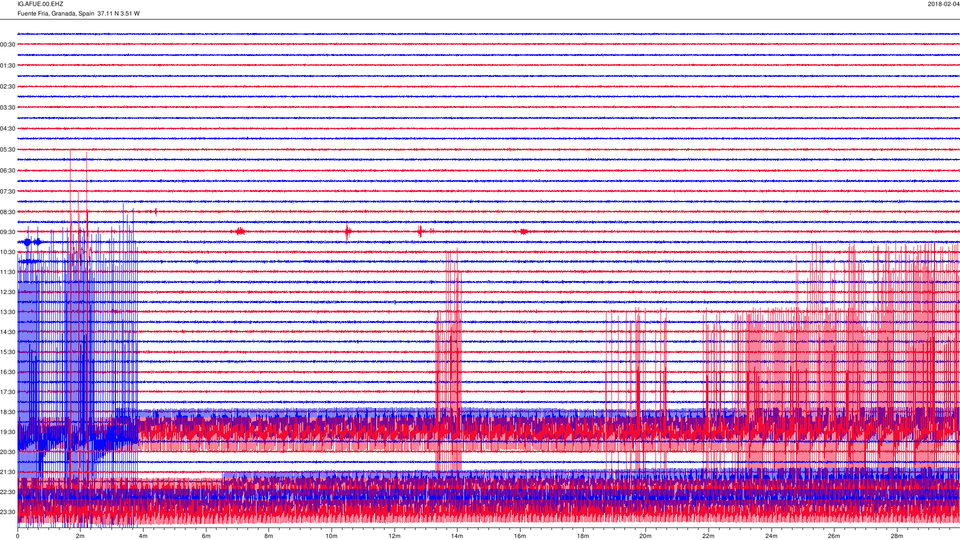The width and height of the screenshot is (960, 540).
Task: Select the 00:30 time row label
Action: point(8,45)
